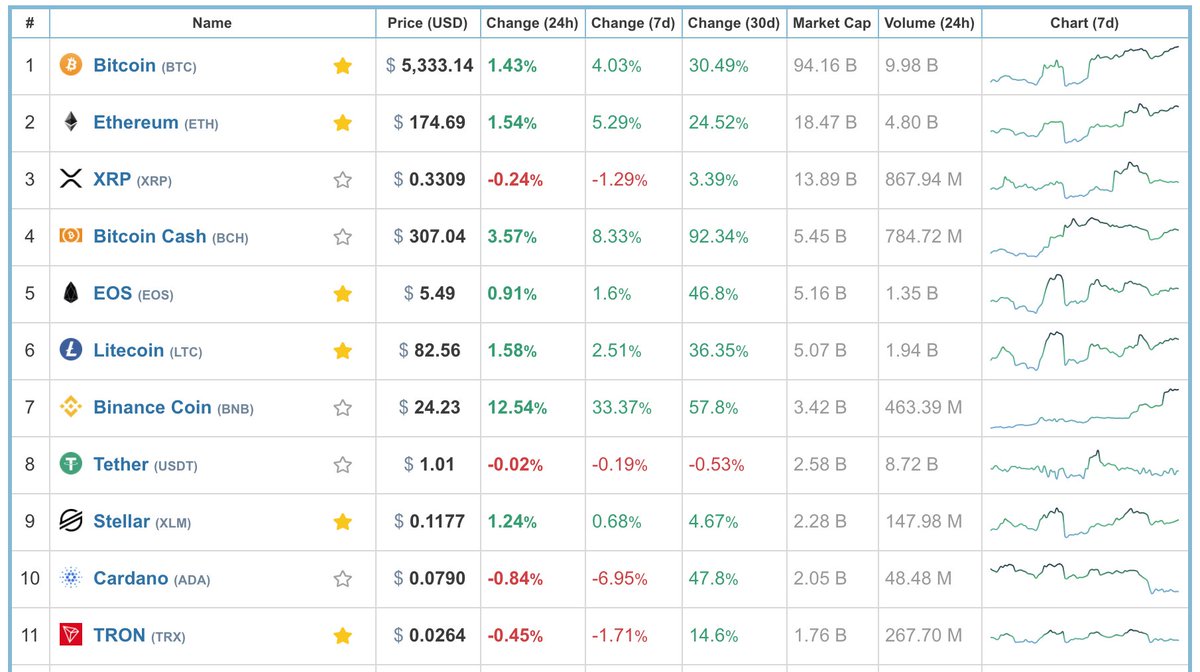Open the Ethereum (ETH) link
The width and height of the screenshot is (1200, 672).
click(156, 123)
